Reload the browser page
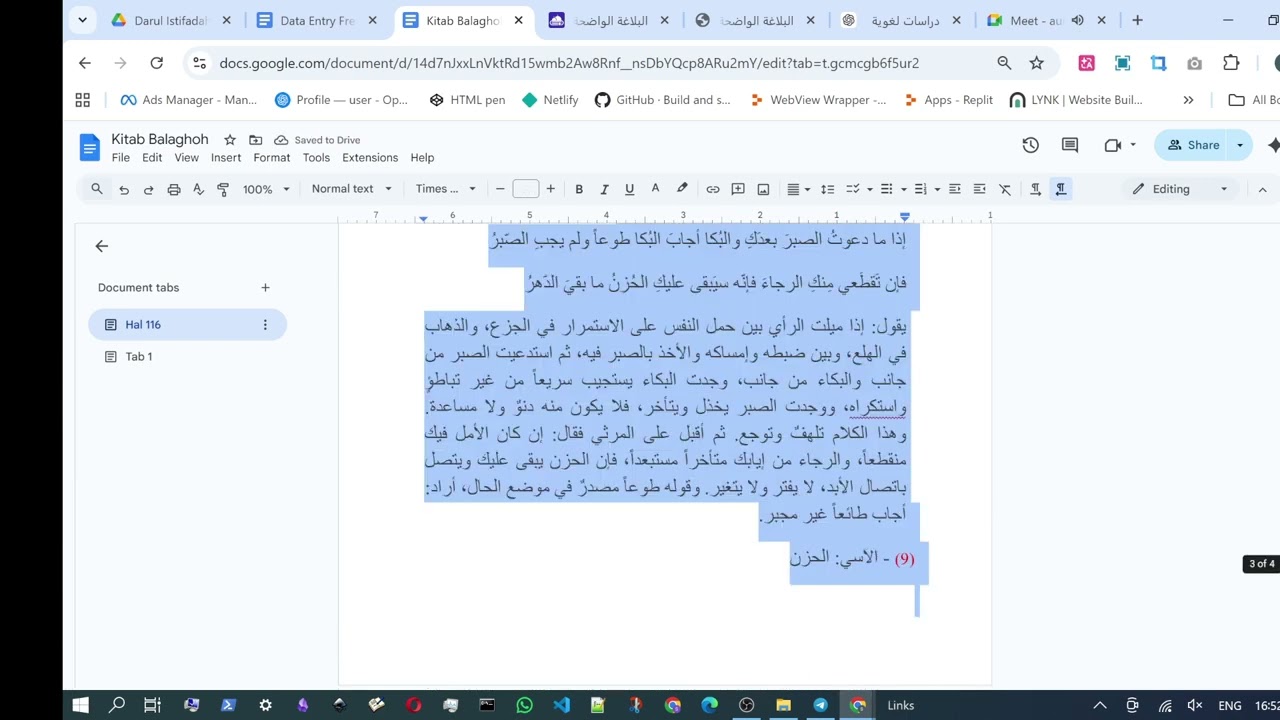 (156, 63)
